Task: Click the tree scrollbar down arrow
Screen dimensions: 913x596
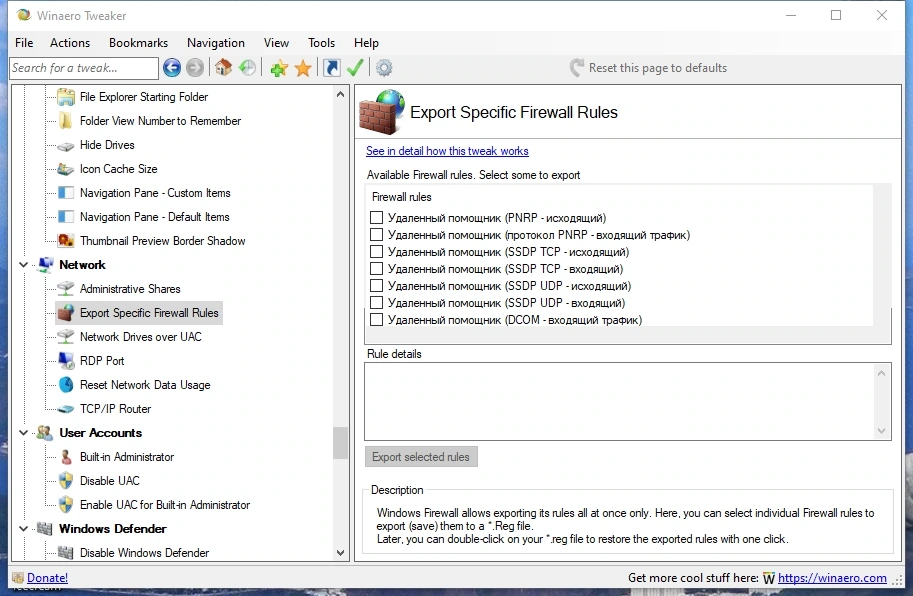Action: tap(341, 553)
